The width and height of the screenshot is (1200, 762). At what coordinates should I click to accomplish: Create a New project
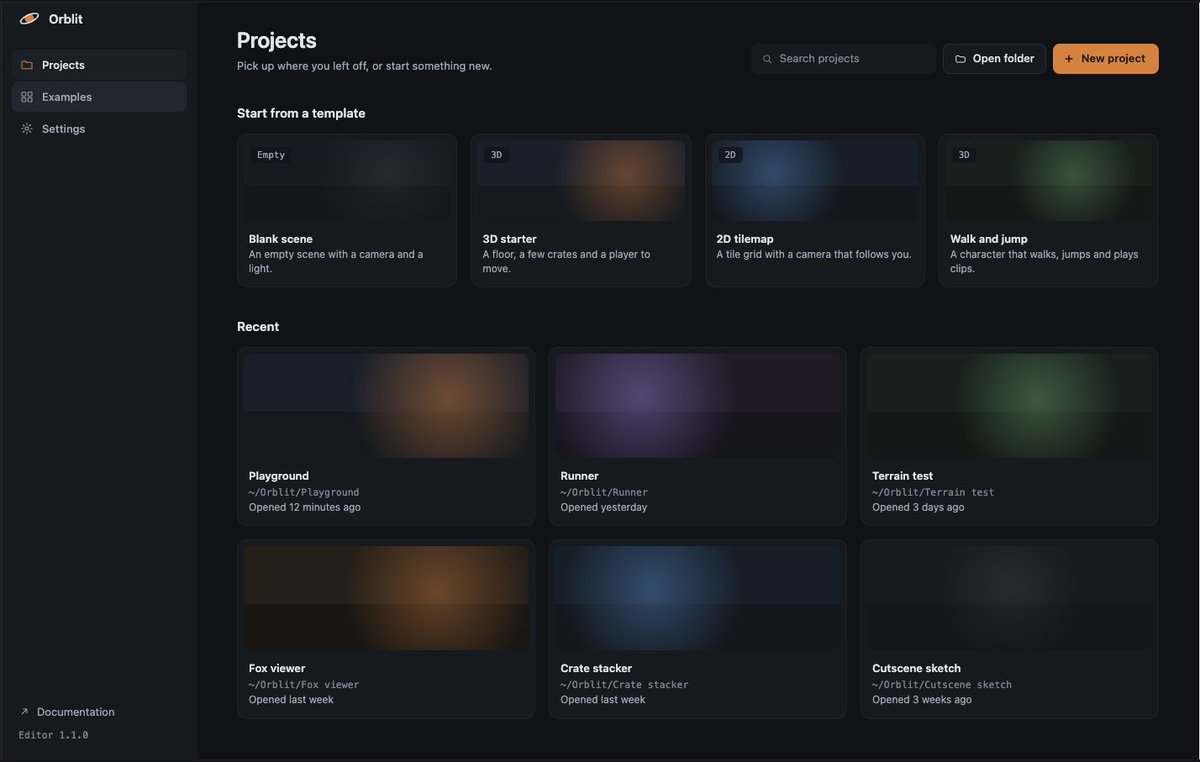coord(1106,59)
